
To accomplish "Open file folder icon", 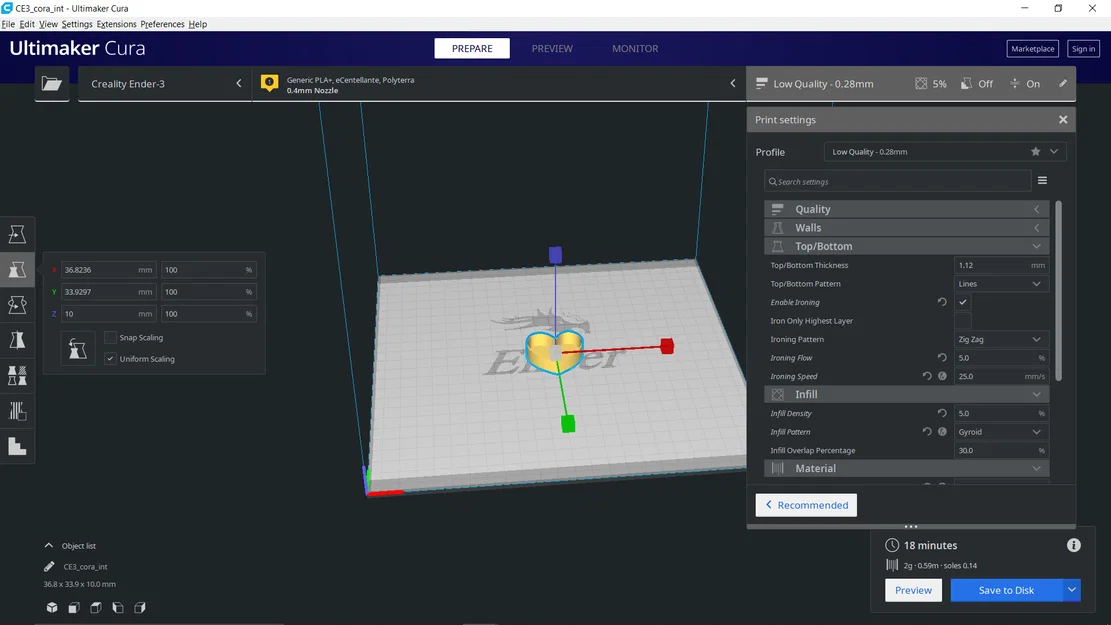I will (x=52, y=84).
